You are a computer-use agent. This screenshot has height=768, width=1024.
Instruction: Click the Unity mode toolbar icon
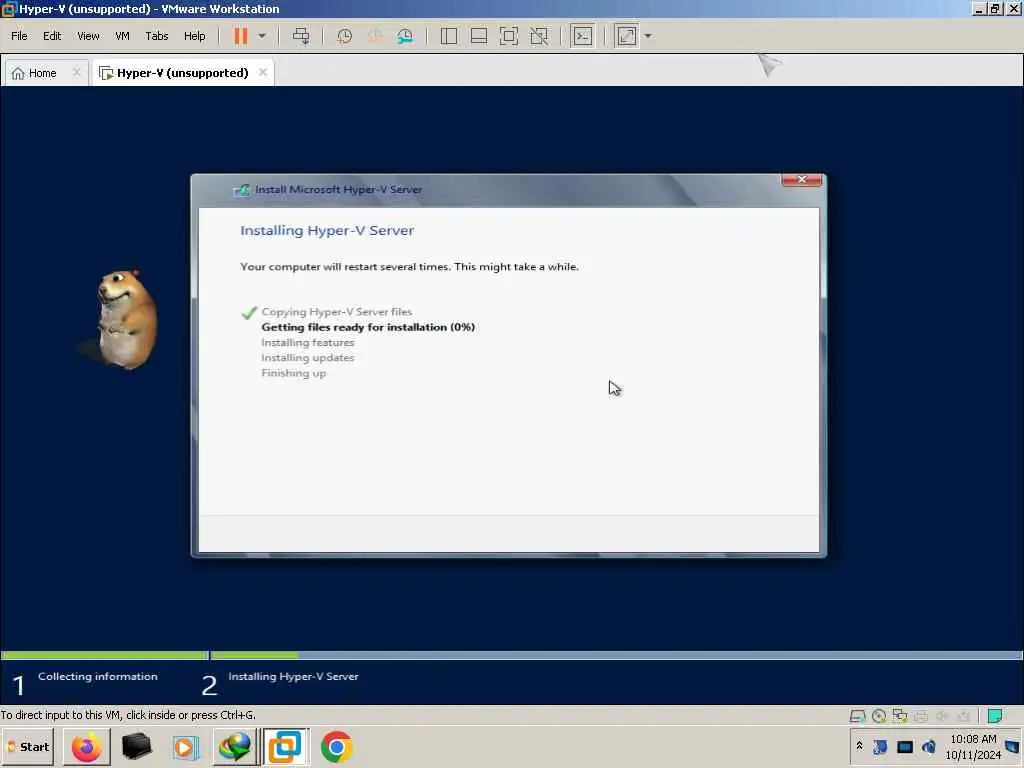(x=539, y=36)
